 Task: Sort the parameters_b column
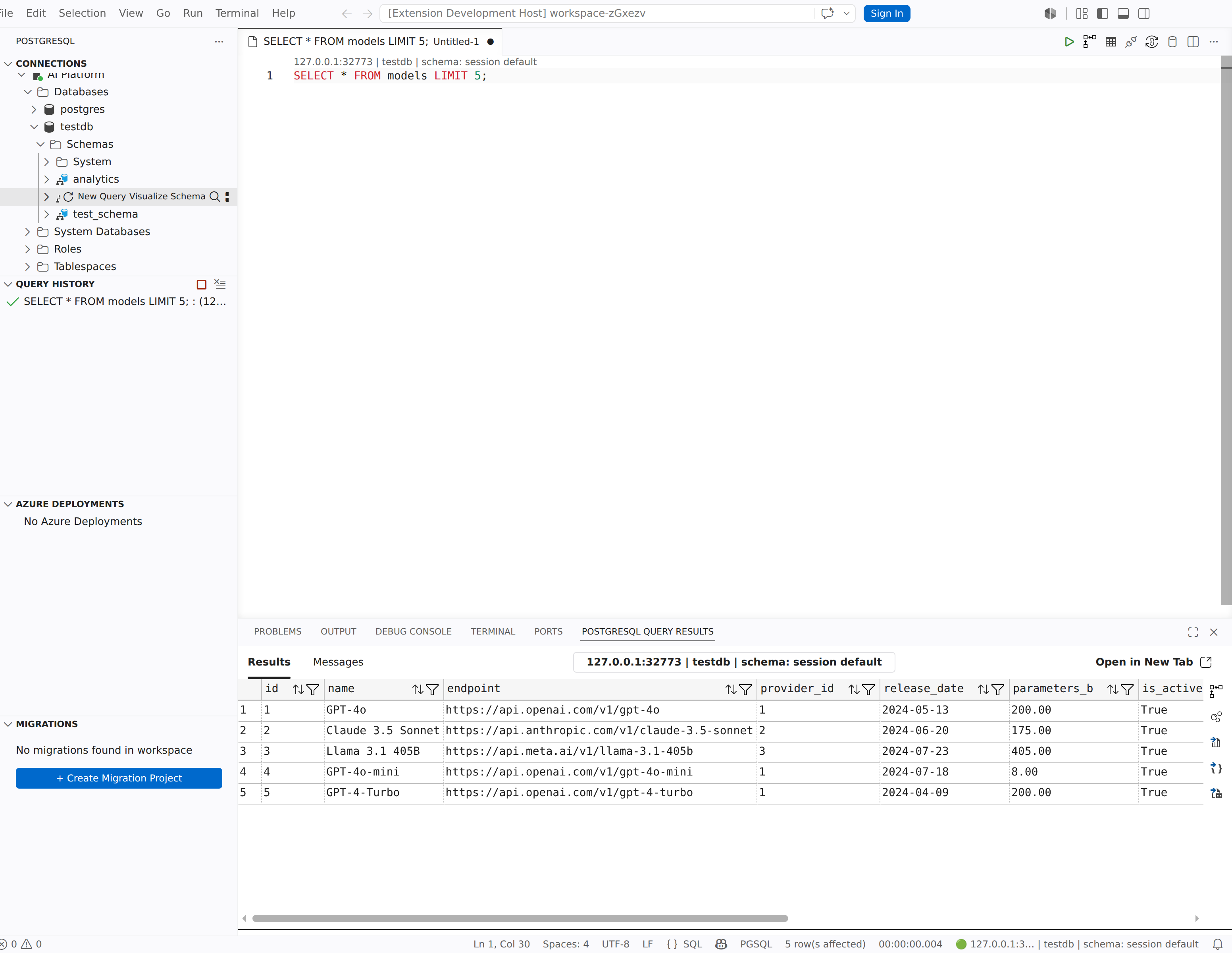tap(1113, 689)
